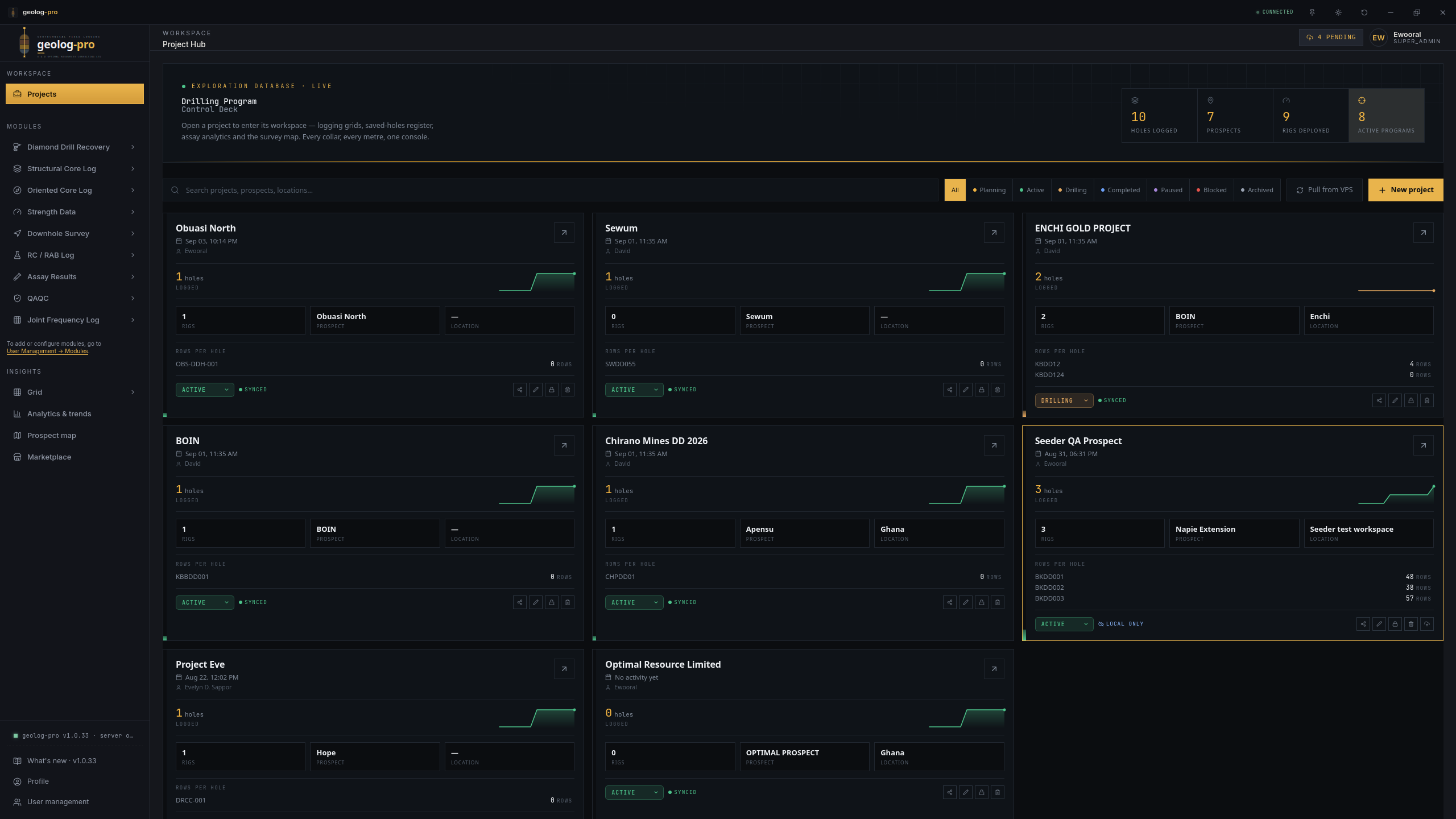Click the search projects input field

550,190
